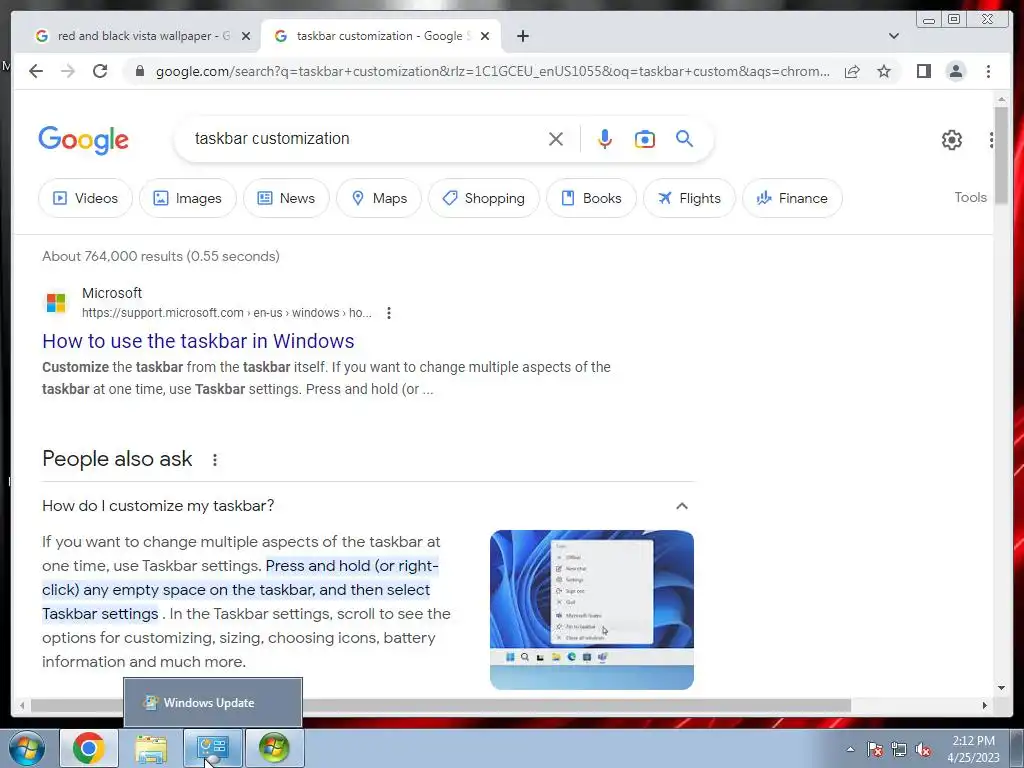Filter results by Maps
1024x768 pixels.
(x=379, y=198)
